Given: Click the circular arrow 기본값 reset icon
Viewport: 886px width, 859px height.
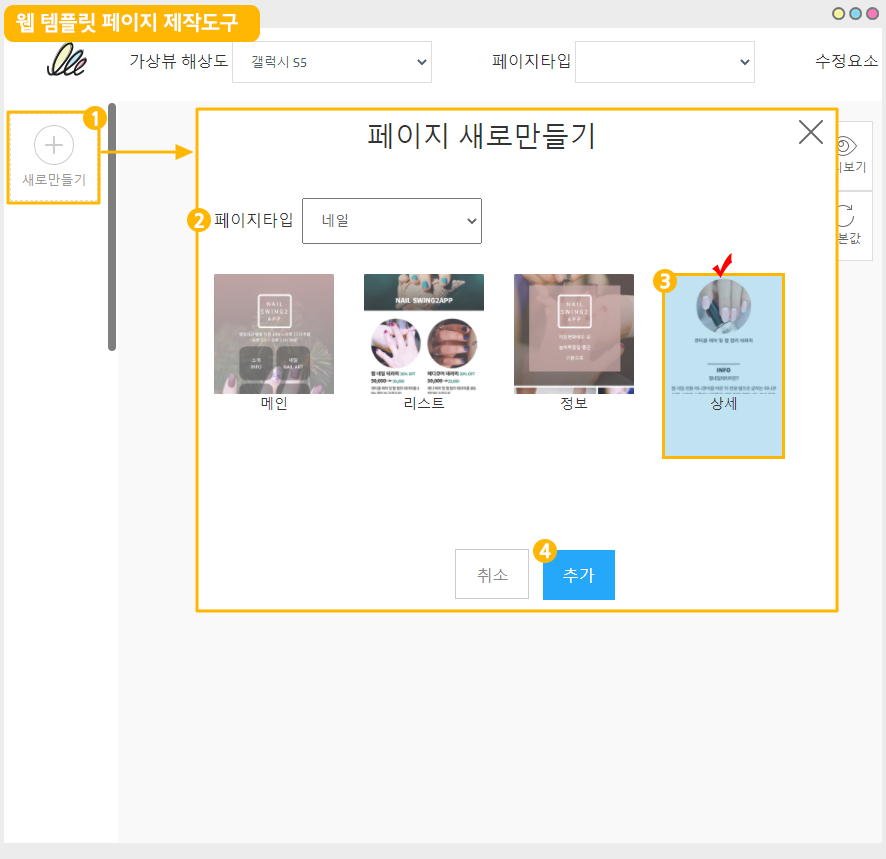Looking at the screenshot, I should click(x=846, y=215).
